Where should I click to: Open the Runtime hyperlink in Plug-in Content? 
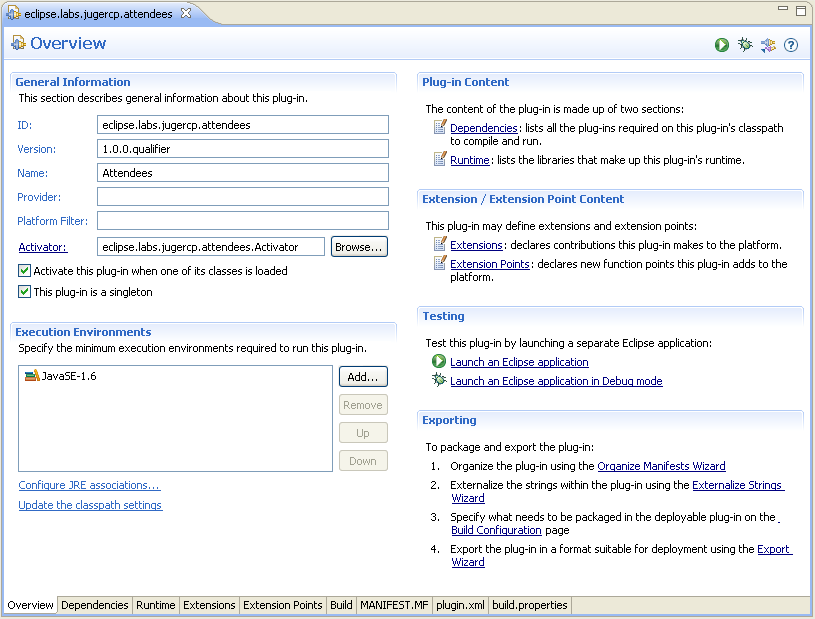click(x=469, y=160)
